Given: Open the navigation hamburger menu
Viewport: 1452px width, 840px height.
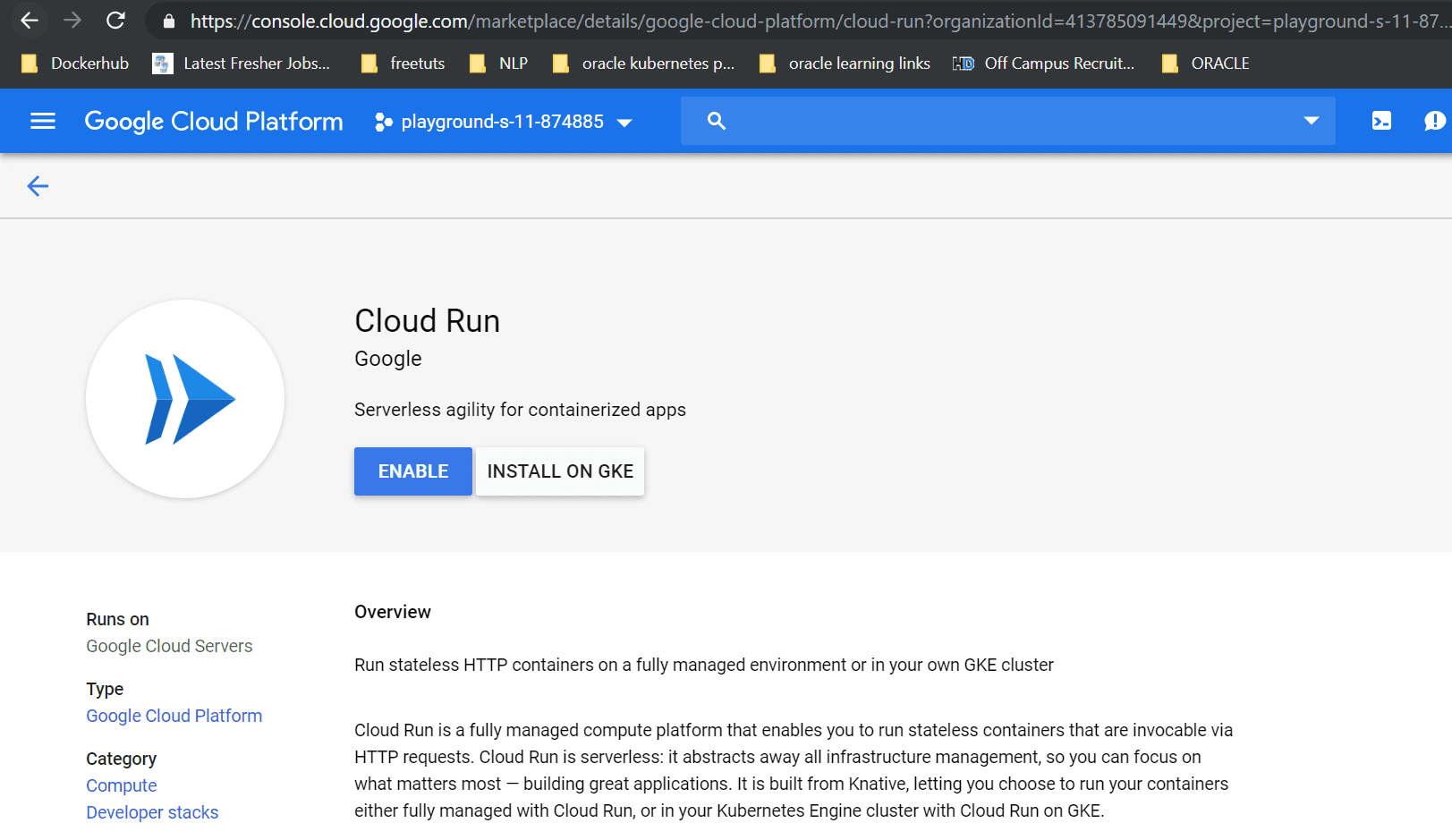Looking at the screenshot, I should [x=42, y=121].
